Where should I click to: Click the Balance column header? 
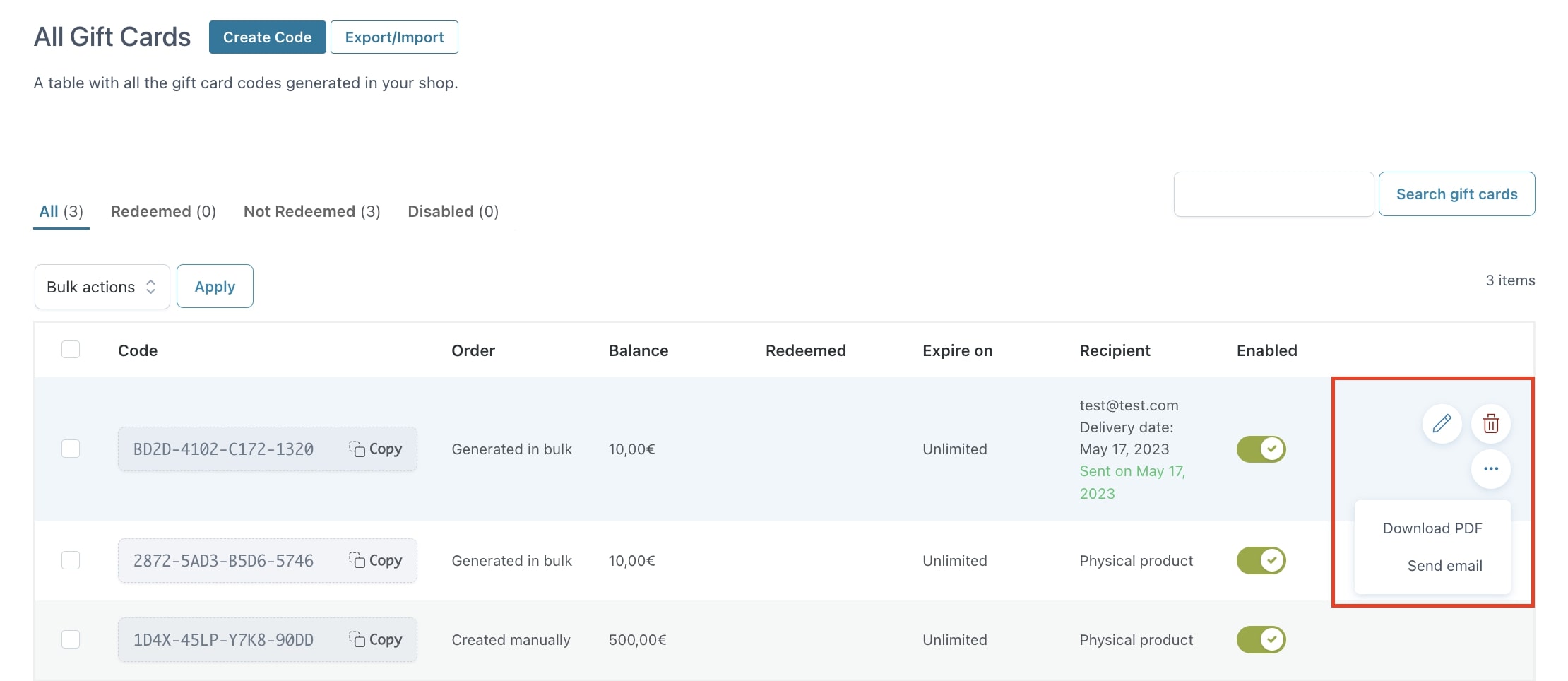tap(639, 350)
